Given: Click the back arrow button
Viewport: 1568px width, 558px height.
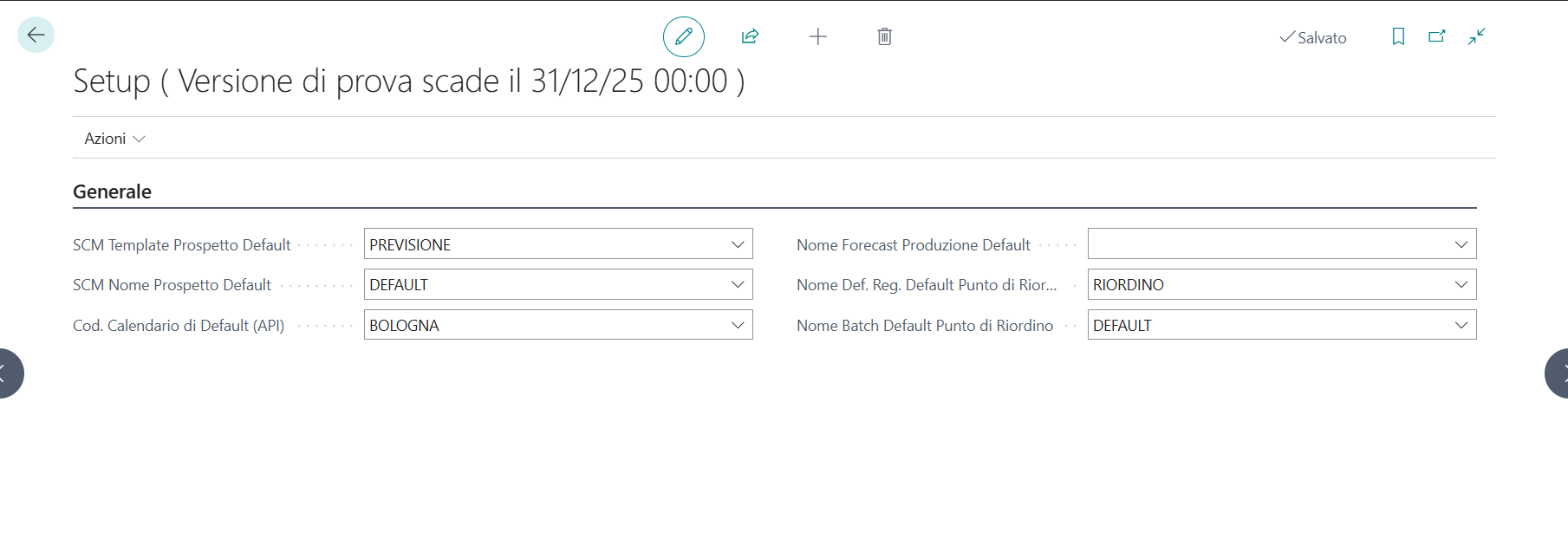Looking at the screenshot, I should click(x=36, y=36).
